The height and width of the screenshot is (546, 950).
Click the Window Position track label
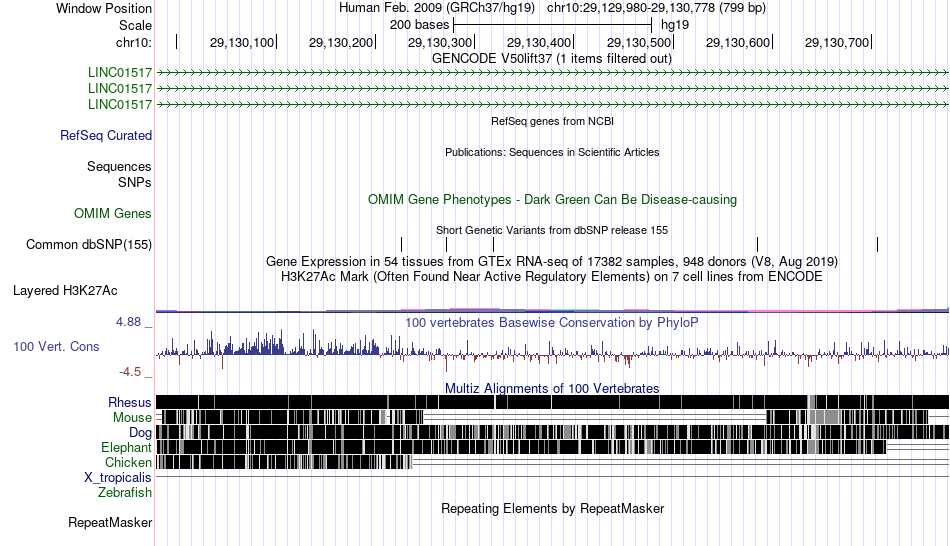[x=104, y=8]
